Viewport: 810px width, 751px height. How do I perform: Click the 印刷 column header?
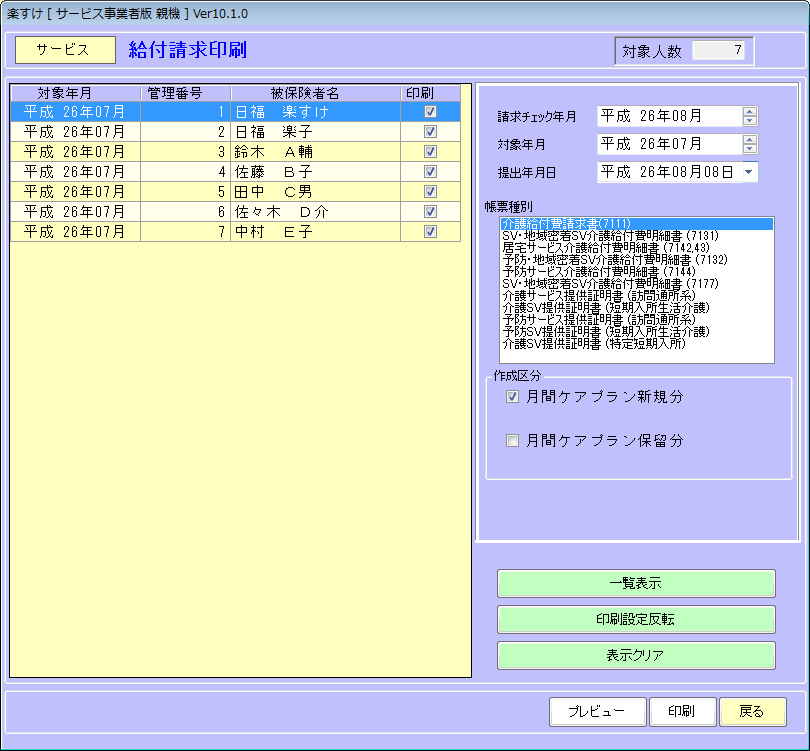430,93
